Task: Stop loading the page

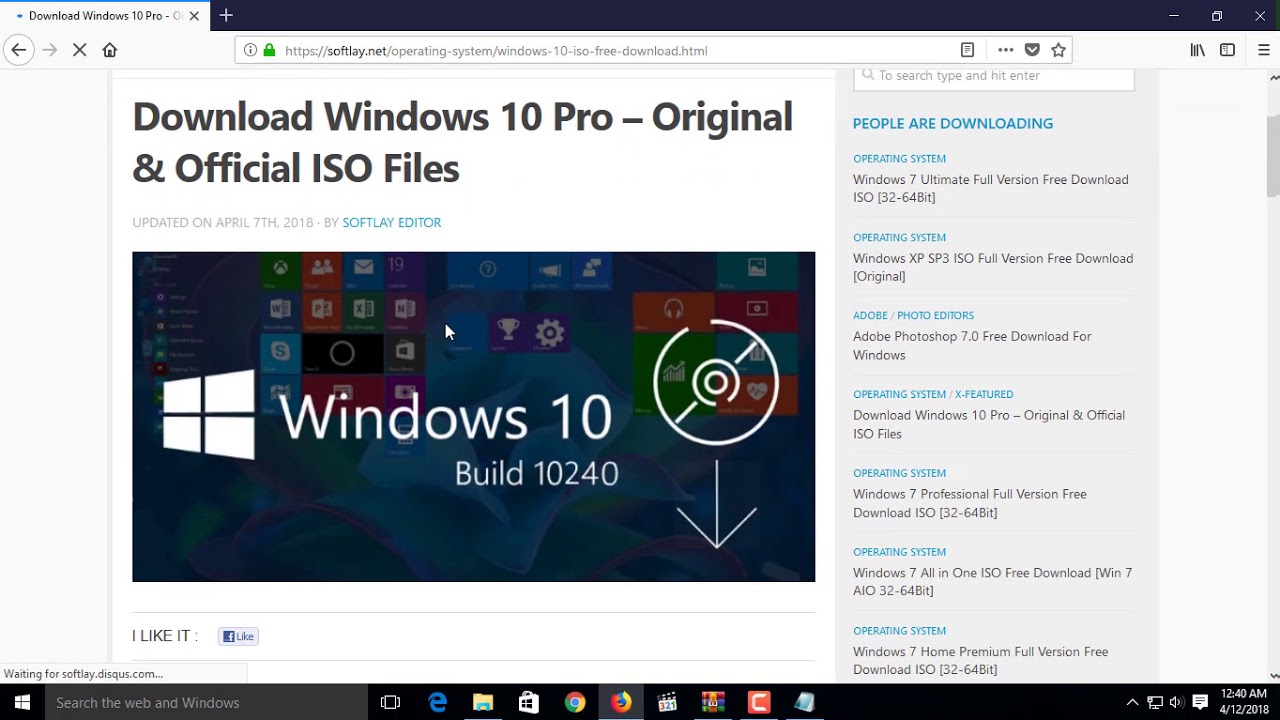Action: tap(80, 50)
